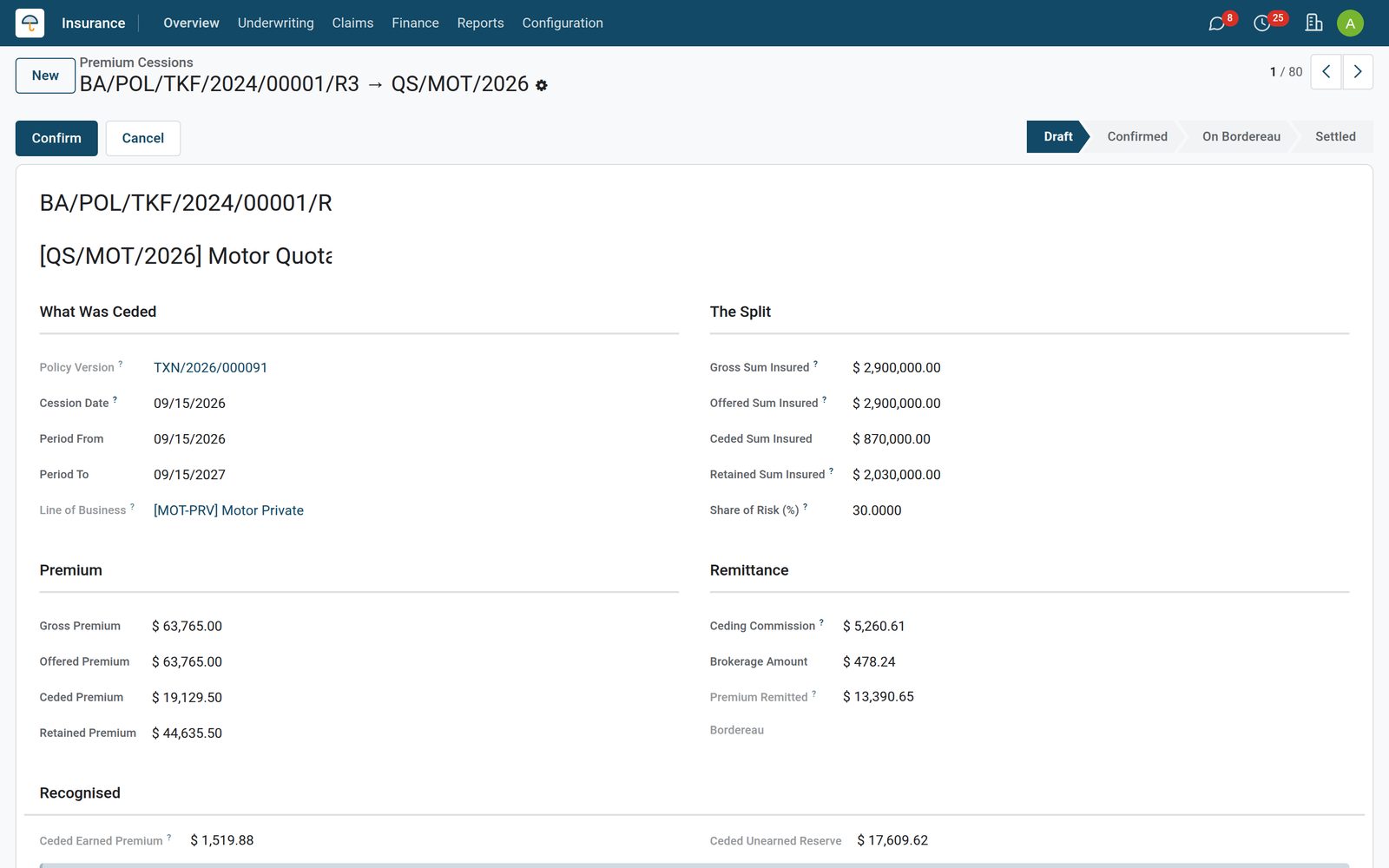This screenshot has width=1389, height=868.
Task: Click the Insurance app name
Action: pyautogui.click(x=93, y=23)
